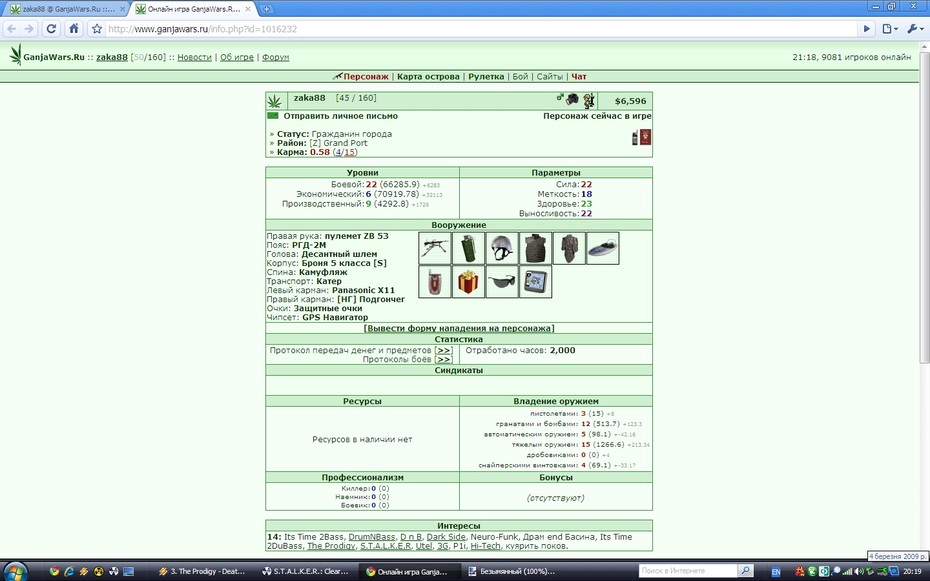Image resolution: width=930 pixels, height=581 pixels.
Task: Click the RGD-2M grenade item icon
Action: pos(469,248)
